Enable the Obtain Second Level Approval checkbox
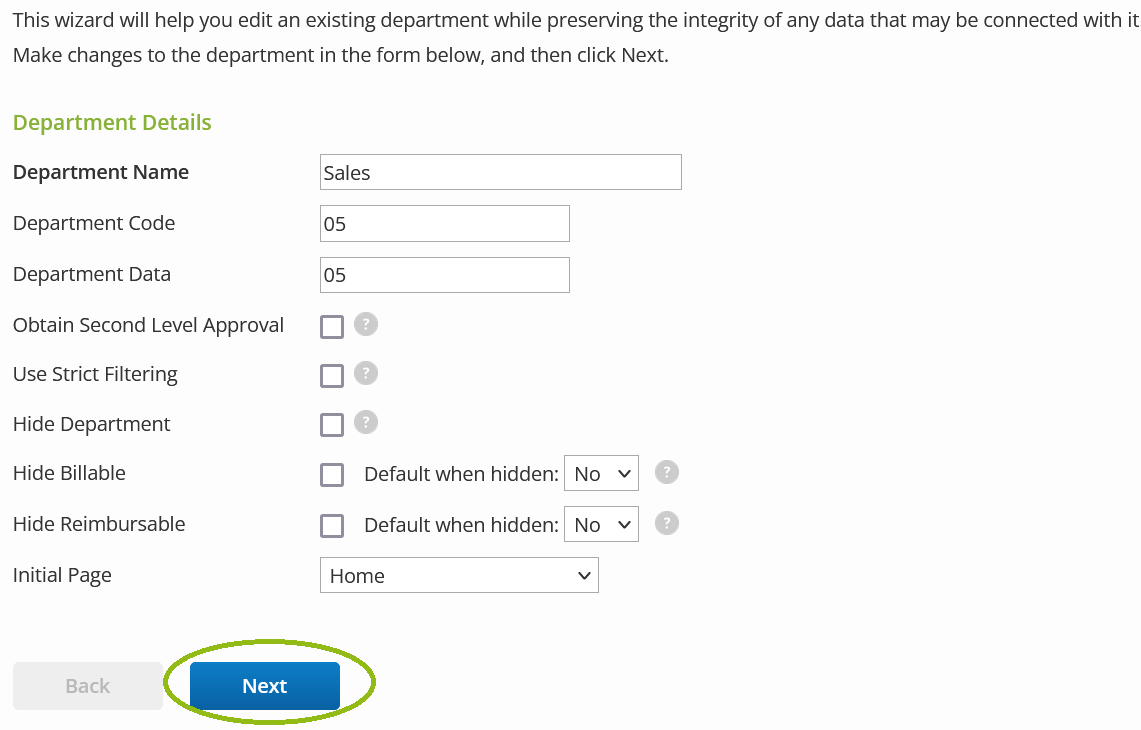 [x=331, y=325]
